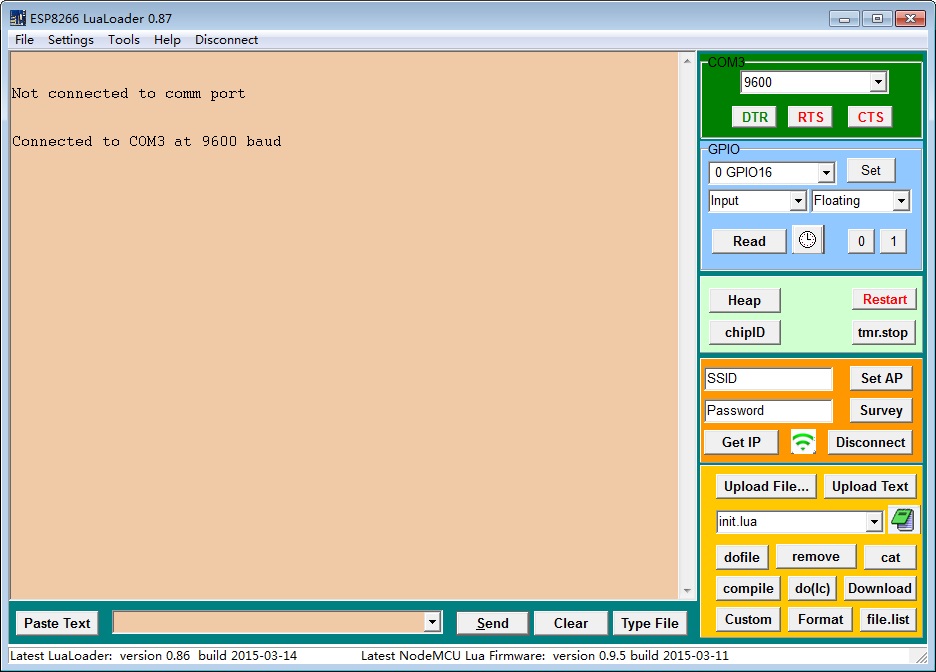
Task: Click Disconnect in the menu bar
Action: 226,40
